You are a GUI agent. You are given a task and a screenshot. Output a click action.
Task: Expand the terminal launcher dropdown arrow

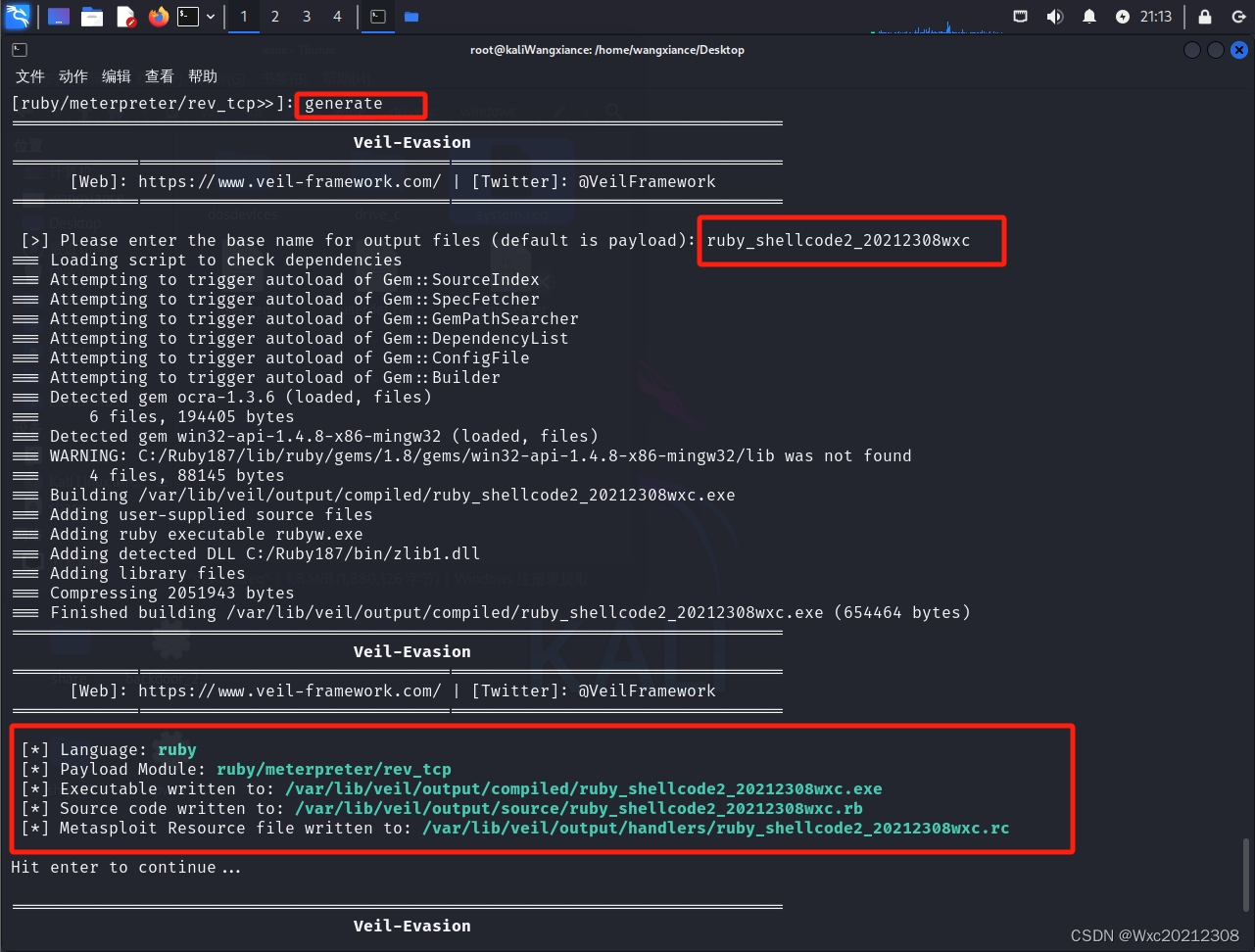click(211, 17)
